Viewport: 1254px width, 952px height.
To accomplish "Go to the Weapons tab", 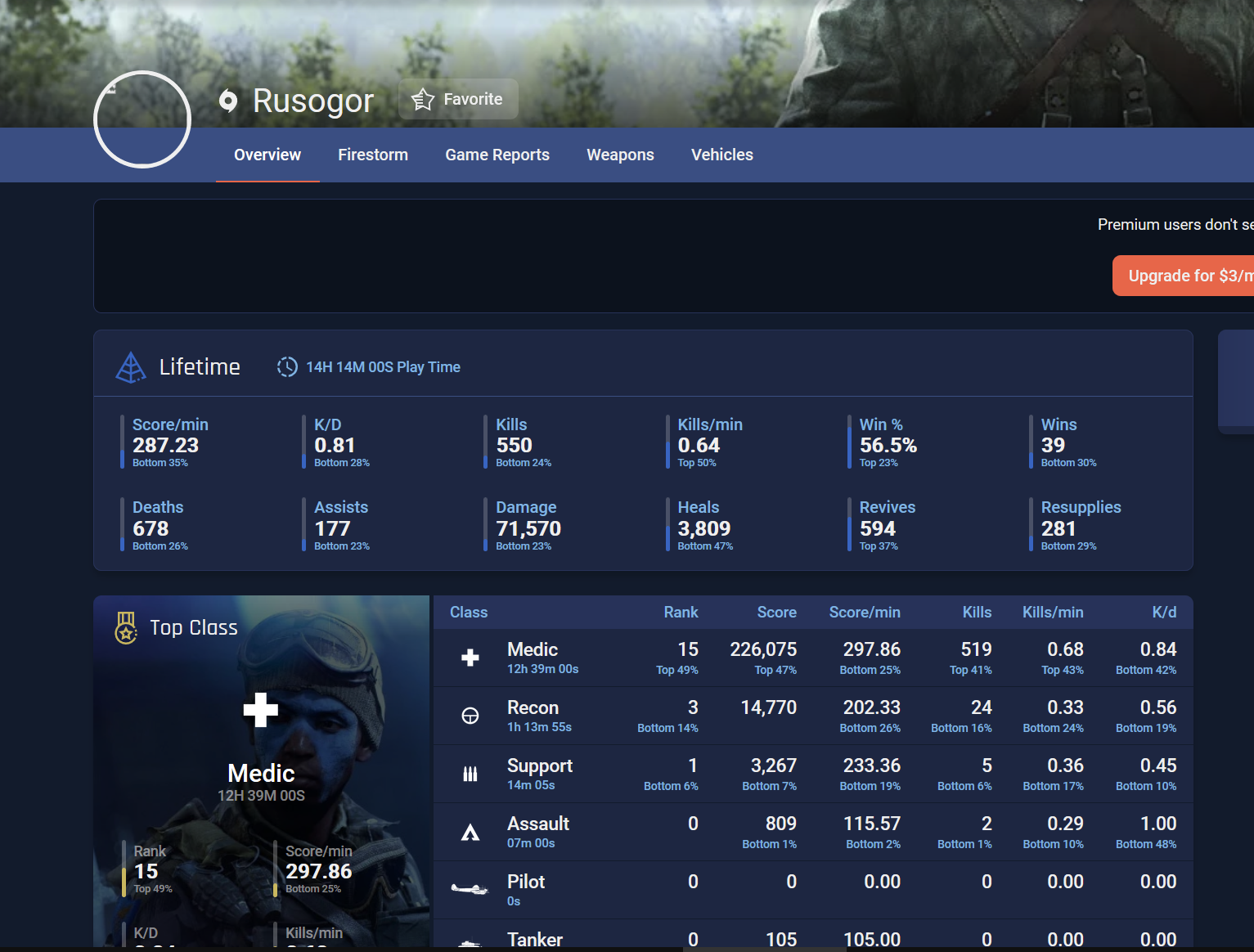I will [620, 155].
